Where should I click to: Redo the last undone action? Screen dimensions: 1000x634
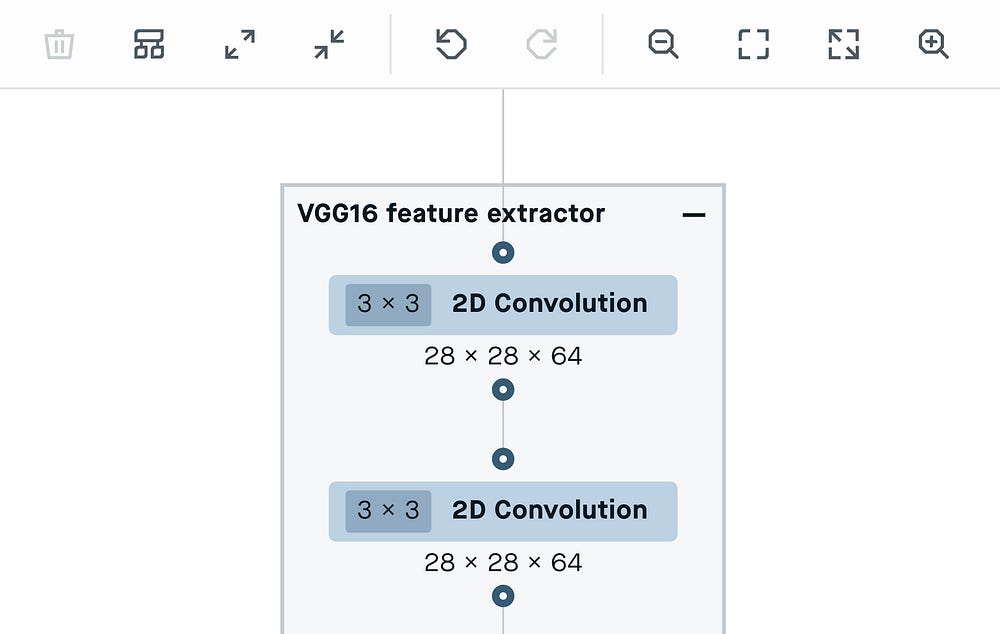(541, 44)
